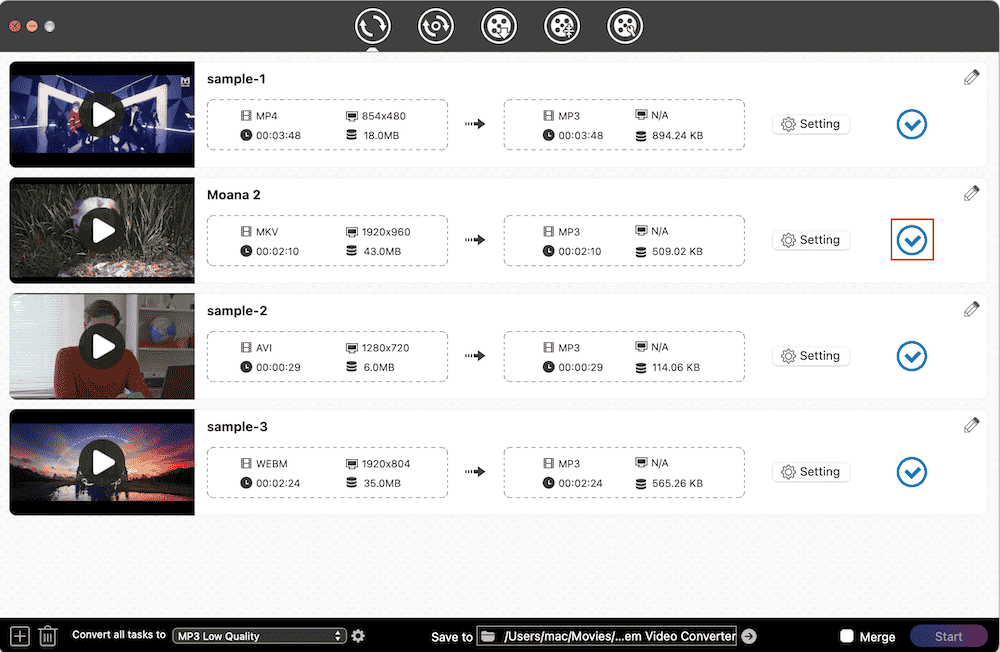
Task: Switch to the second toolbar tab with gear-arrows icon
Action: 436,26
